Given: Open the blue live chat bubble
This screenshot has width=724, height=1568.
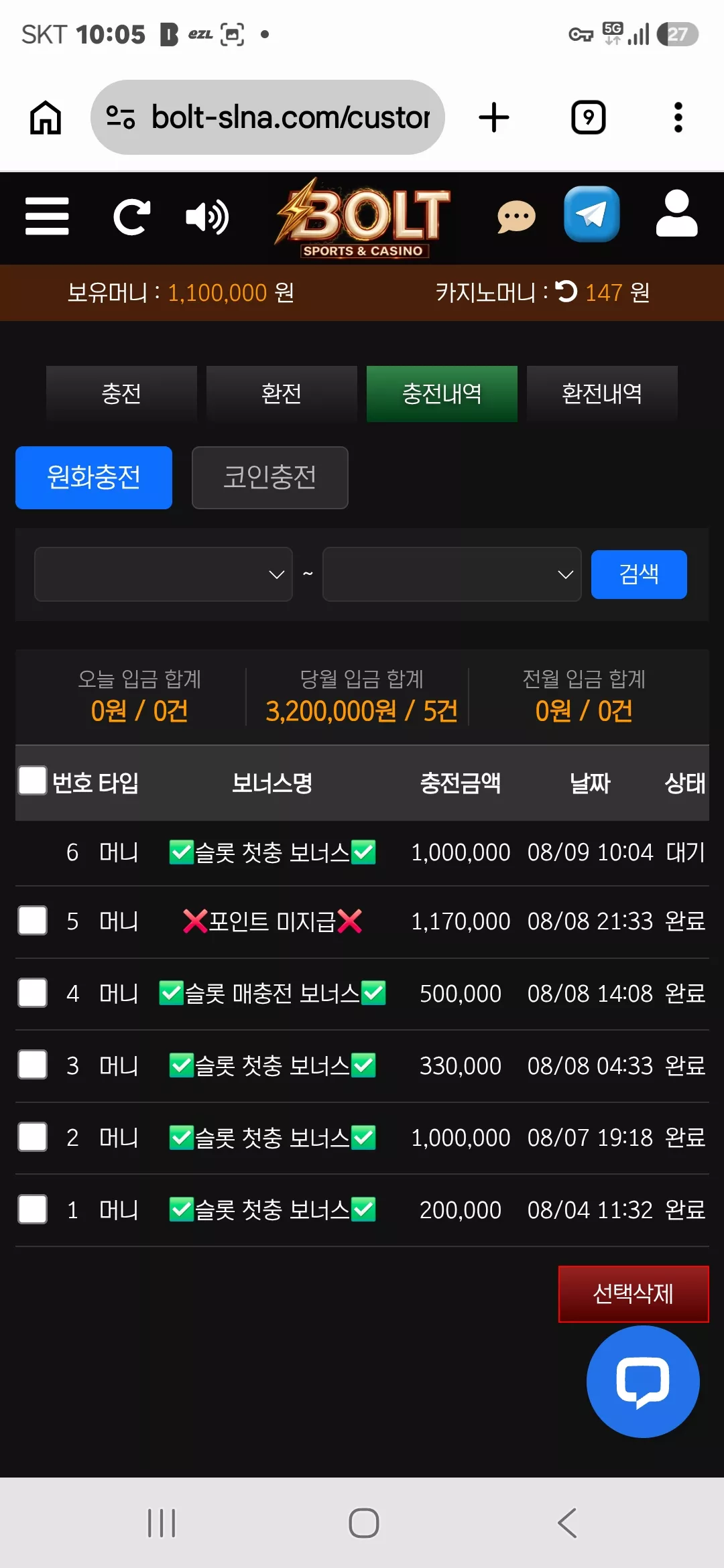Looking at the screenshot, I should pos(643,1381).
